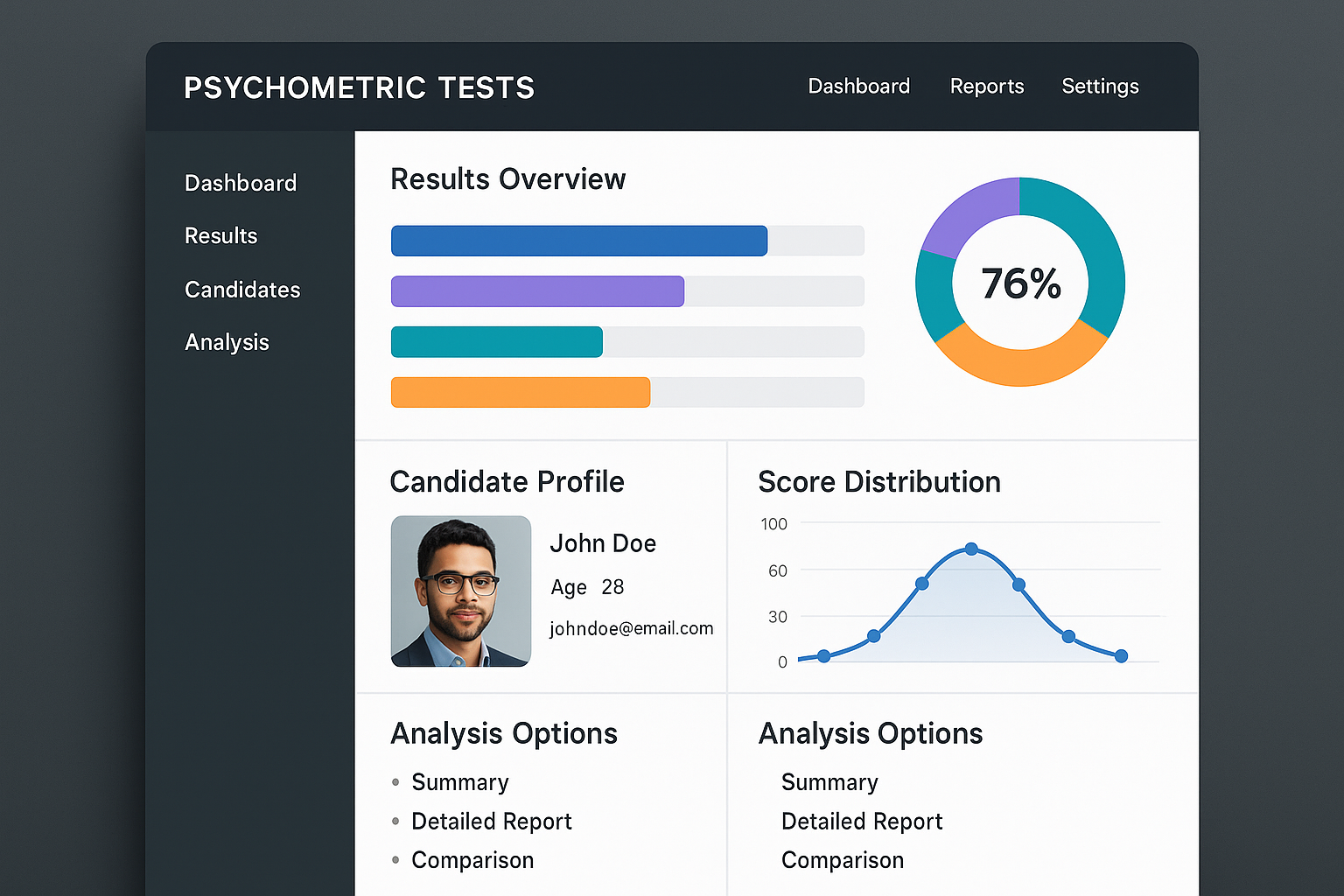
Task: Open the Dashboard tab in the top navigation
Action: 858,86
